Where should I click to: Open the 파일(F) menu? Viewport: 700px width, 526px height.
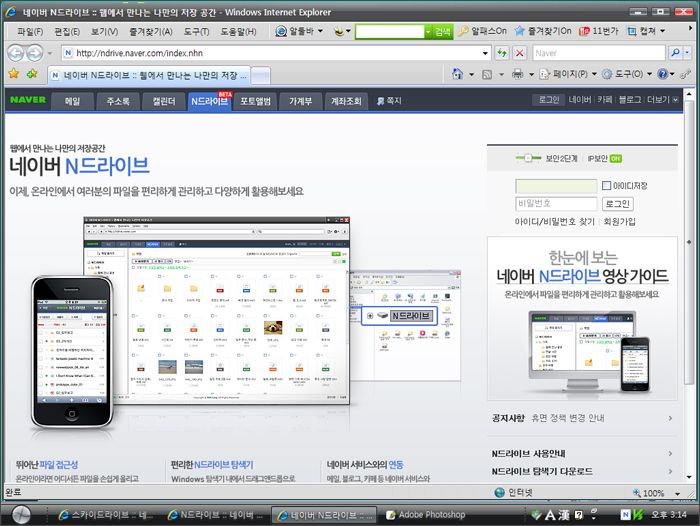[30, 32]
